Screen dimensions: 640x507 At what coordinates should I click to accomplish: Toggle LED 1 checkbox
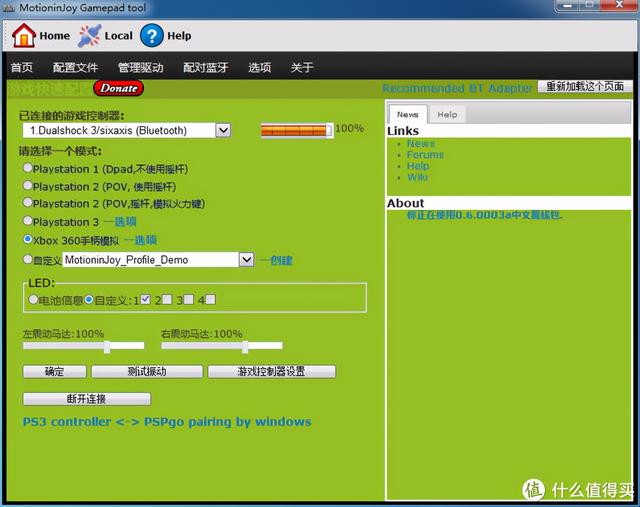coord(145,300)
